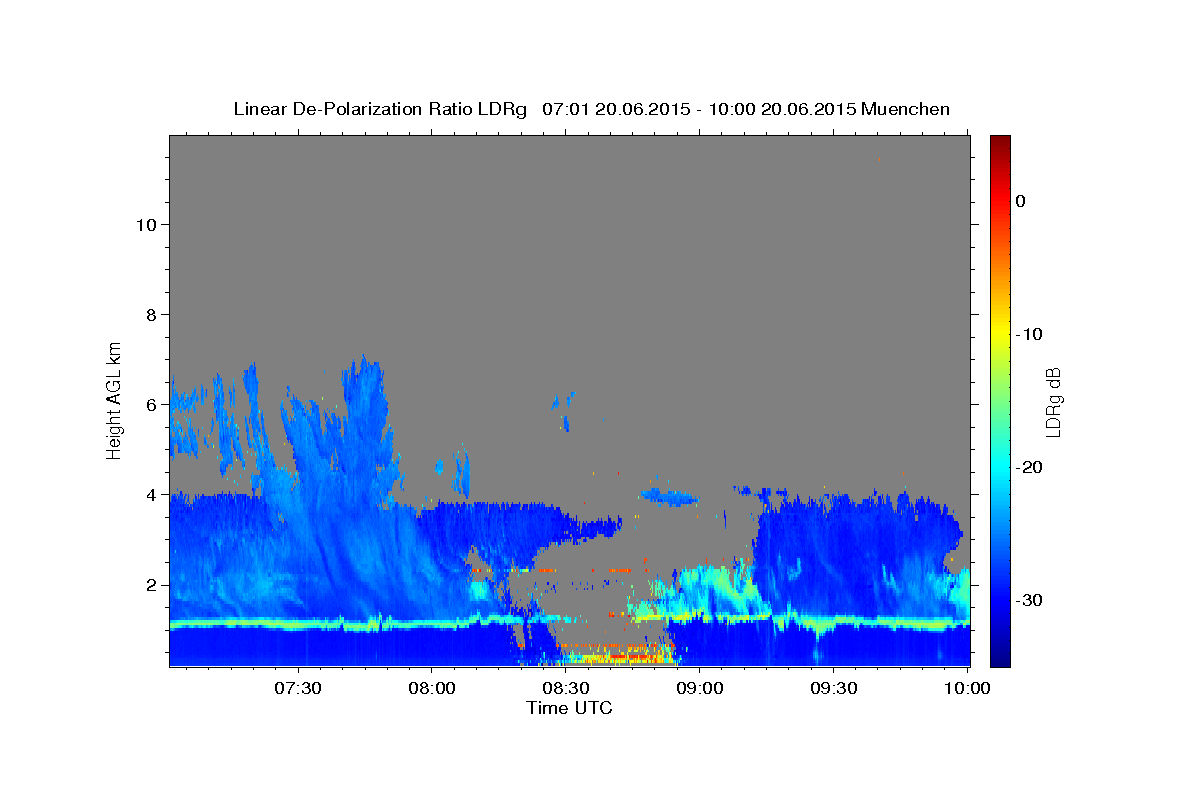Click the 10:00 time tick label
Screen dimensions: 1200x800
(968, 688)
